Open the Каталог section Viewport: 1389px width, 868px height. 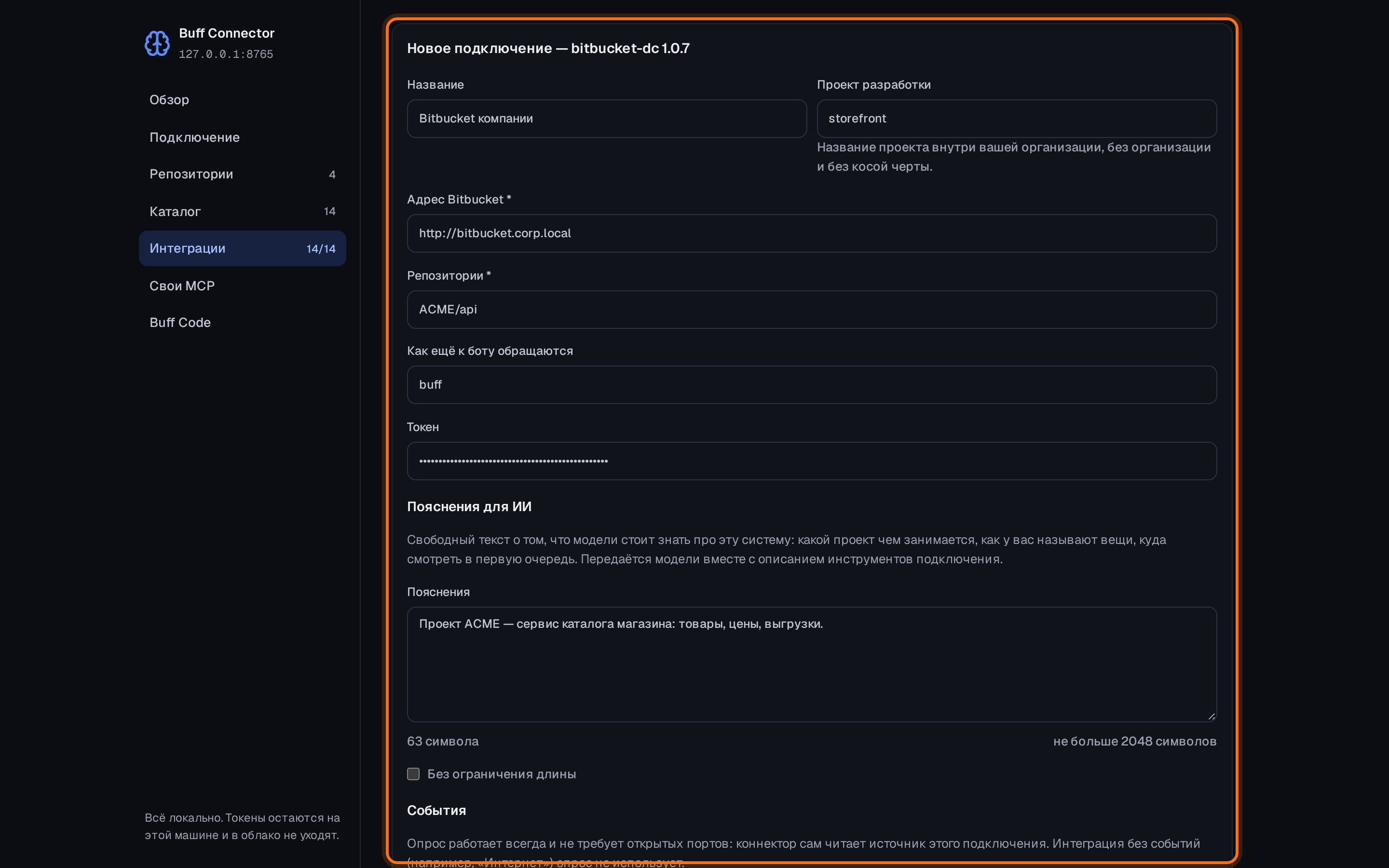pyautogui.click(x=242, y=211)
